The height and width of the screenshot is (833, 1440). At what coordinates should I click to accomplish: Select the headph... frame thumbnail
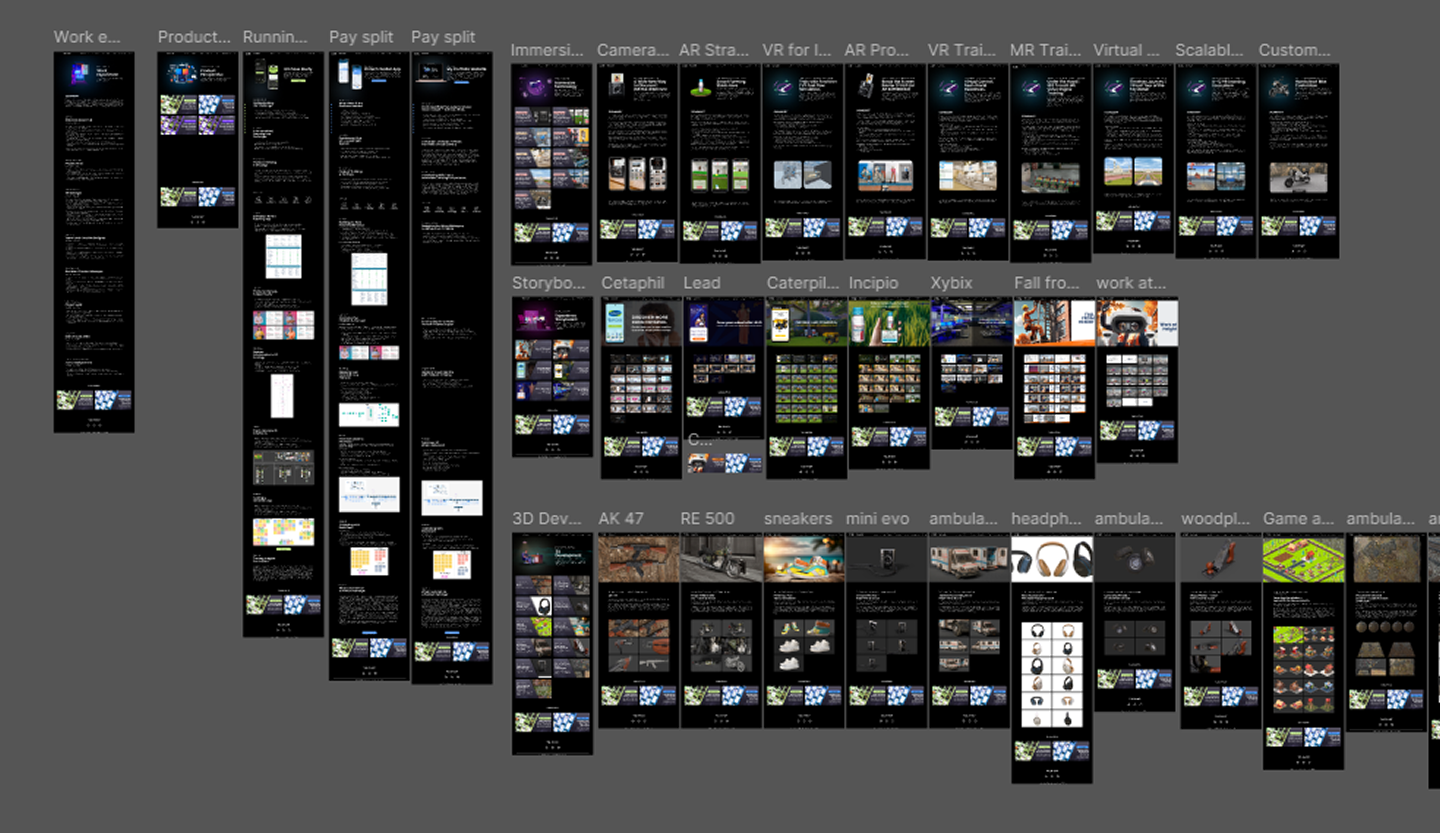click(x=1052, y=658)
